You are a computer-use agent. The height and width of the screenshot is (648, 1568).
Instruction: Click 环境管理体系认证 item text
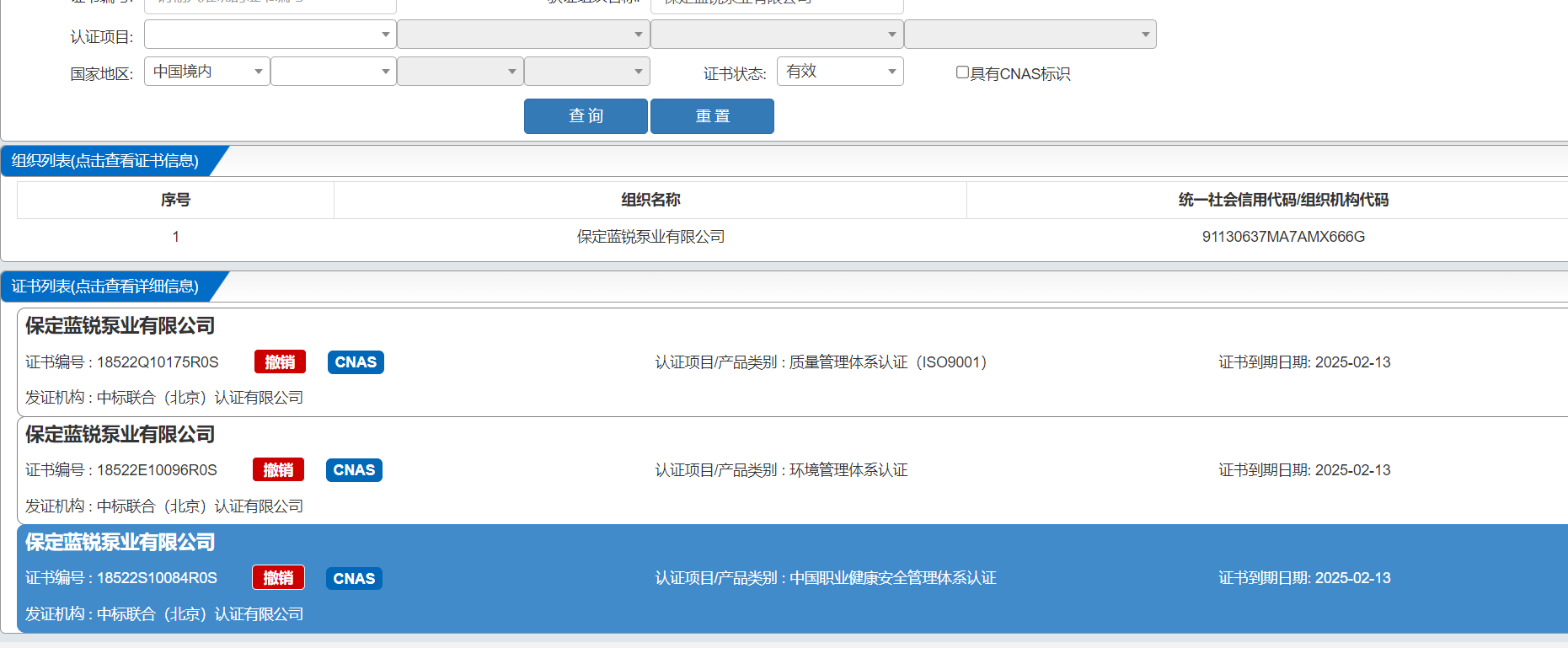(848, 470)
